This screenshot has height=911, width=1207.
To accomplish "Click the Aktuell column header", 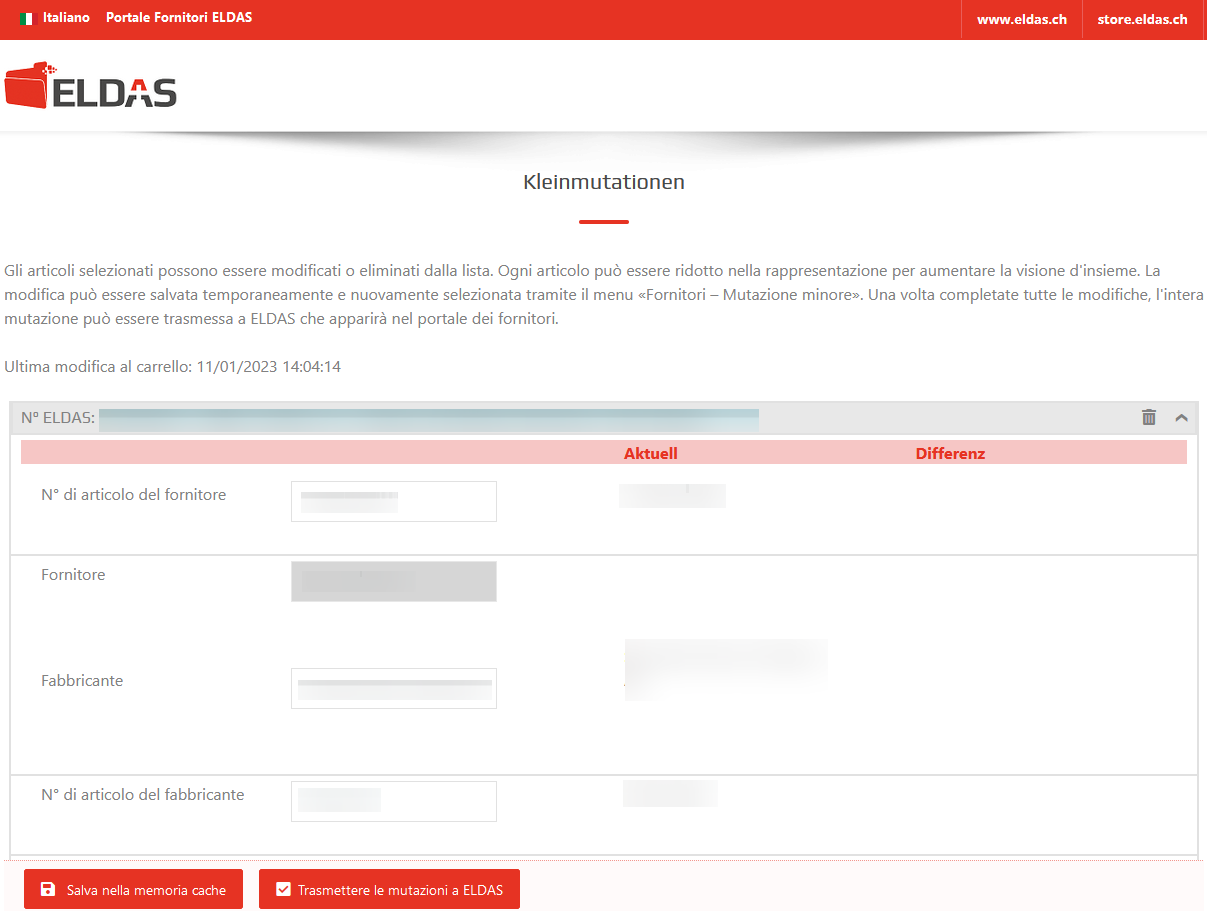I will pos(650,453).
